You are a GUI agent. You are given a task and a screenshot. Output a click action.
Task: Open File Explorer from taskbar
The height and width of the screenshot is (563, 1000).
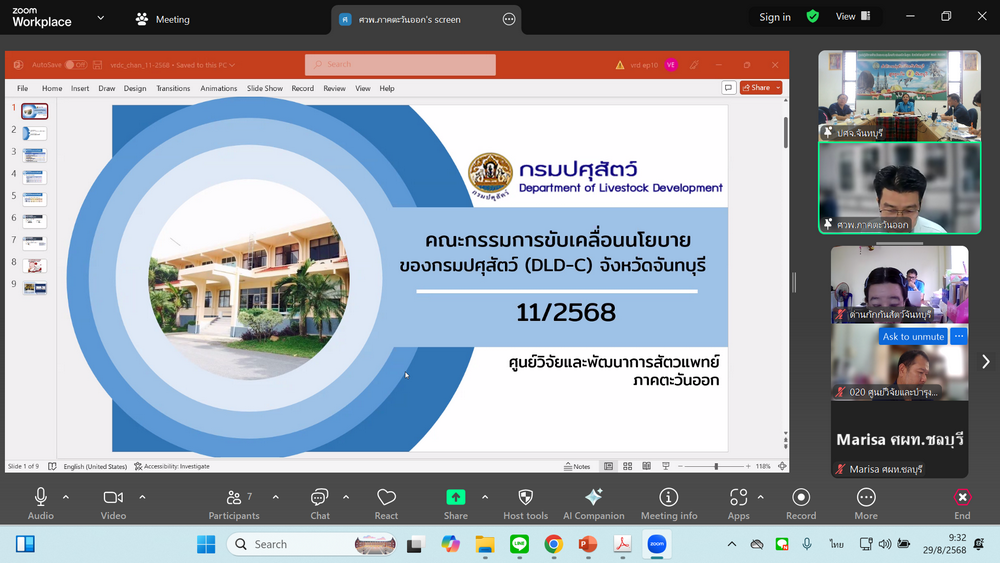(x=485, y=544)
